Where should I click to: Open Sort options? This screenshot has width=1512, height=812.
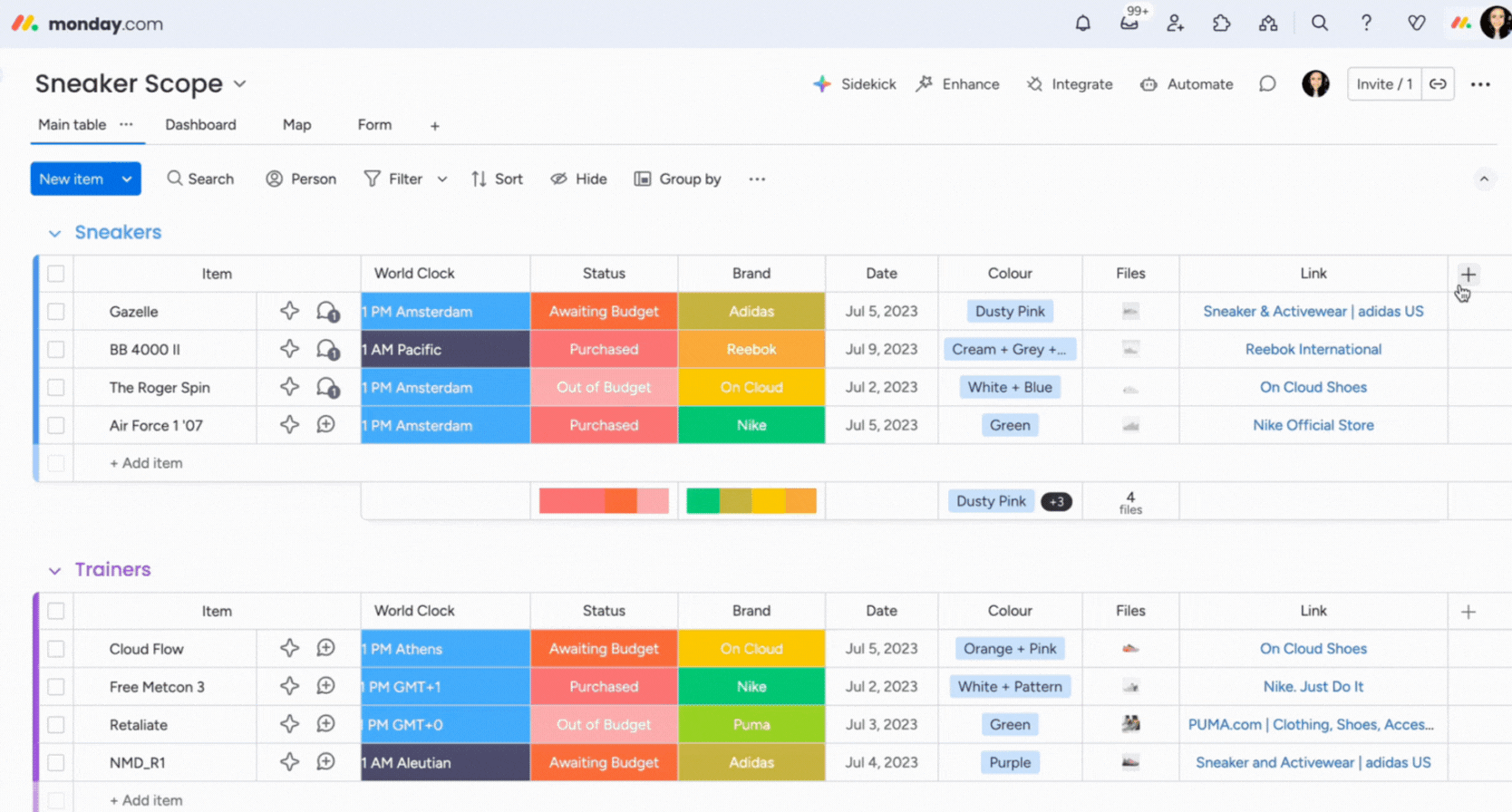497,179
